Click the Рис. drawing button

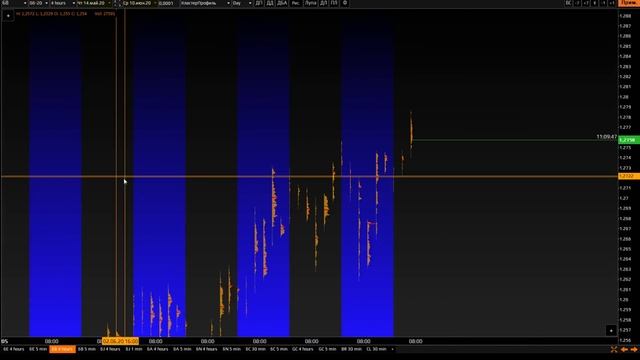pos(296,3)
